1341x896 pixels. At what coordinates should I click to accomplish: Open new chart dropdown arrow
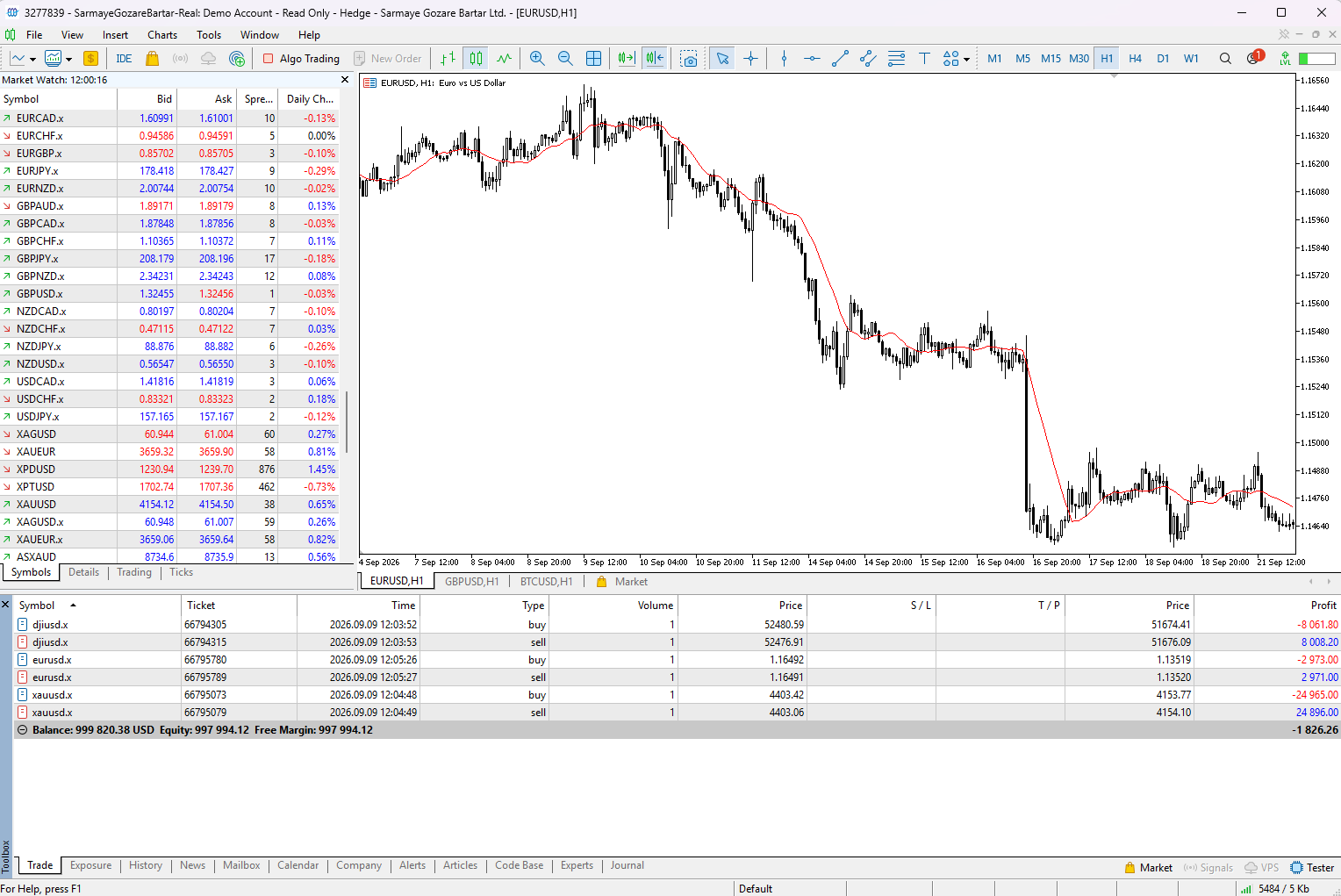point(32,60)
